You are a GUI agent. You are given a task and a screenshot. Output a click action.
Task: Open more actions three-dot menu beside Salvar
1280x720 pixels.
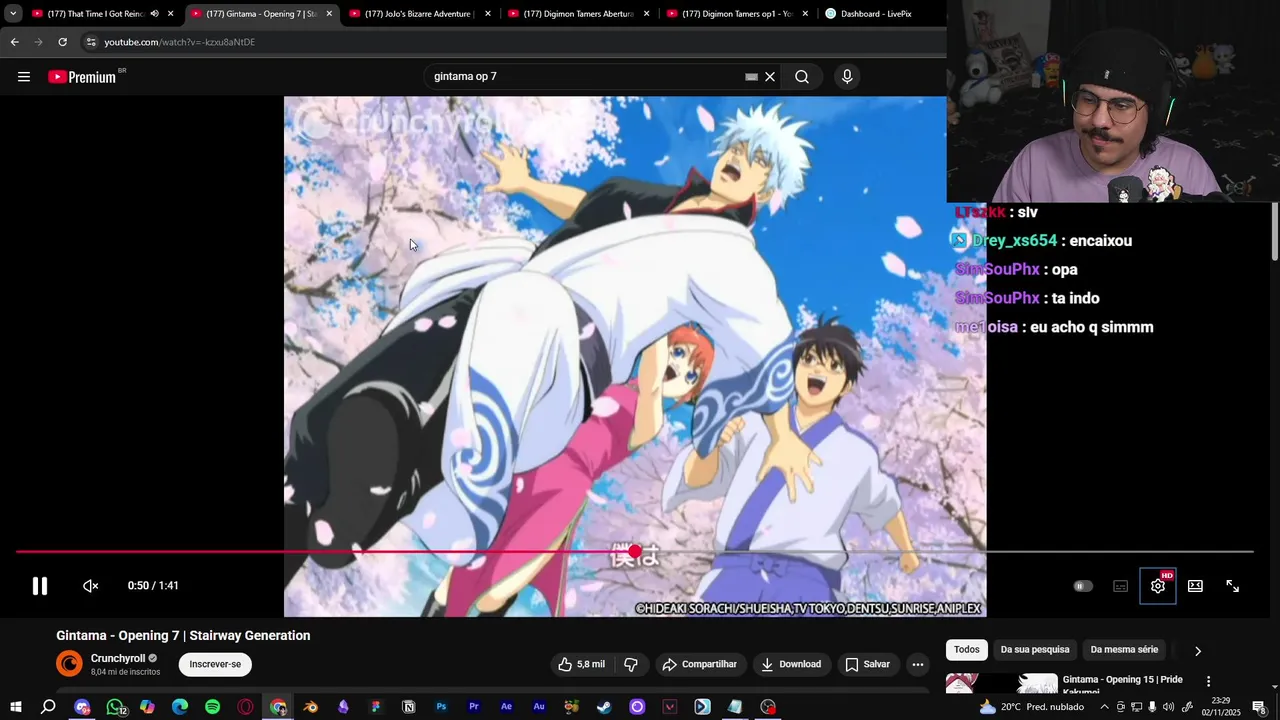[918, 664]
